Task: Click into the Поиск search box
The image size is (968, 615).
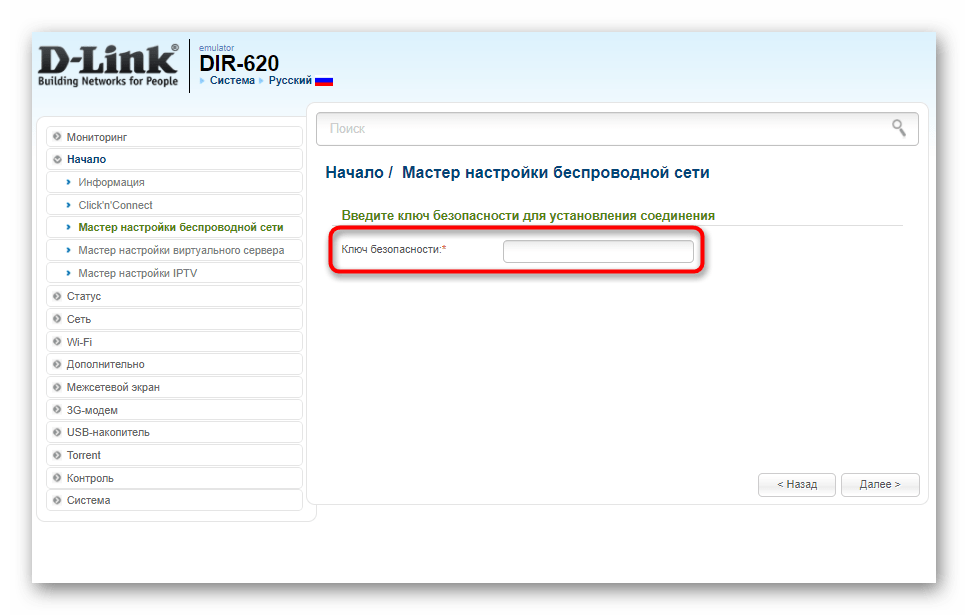Action: pyautogui.click(x=617, y=128)
